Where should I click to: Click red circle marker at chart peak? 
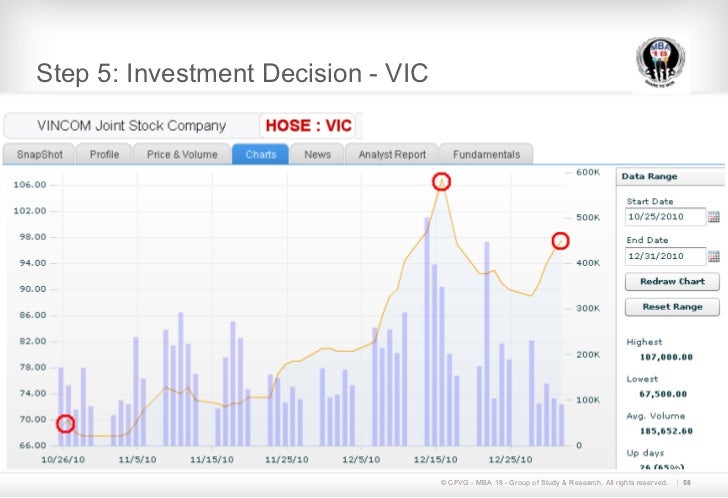(x=442, y=181)
